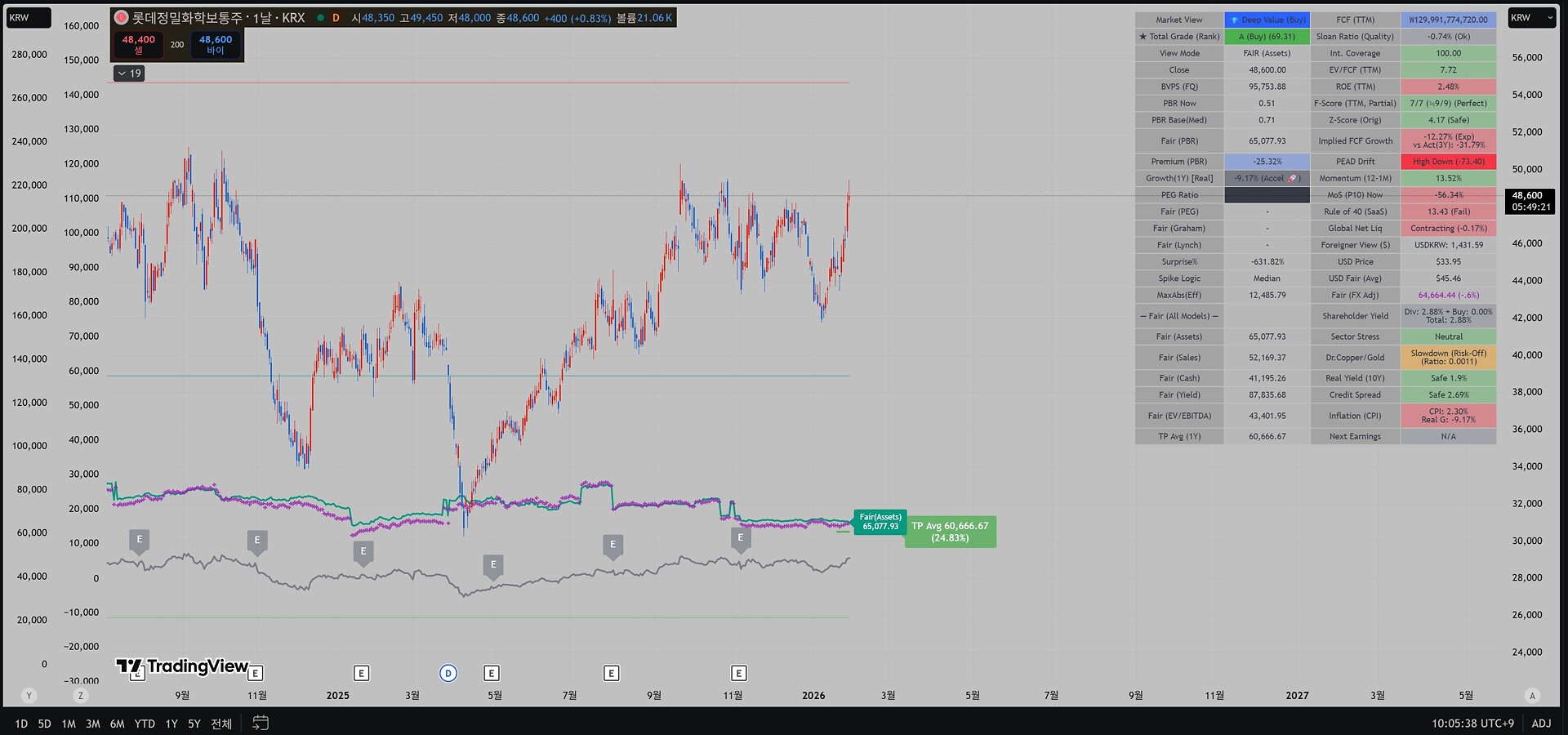The image size is (1568, 735).
Task: Click the Dr.Copper/Gold Slowdown (Risk-Off) cell
Action: pos(1449,358)
